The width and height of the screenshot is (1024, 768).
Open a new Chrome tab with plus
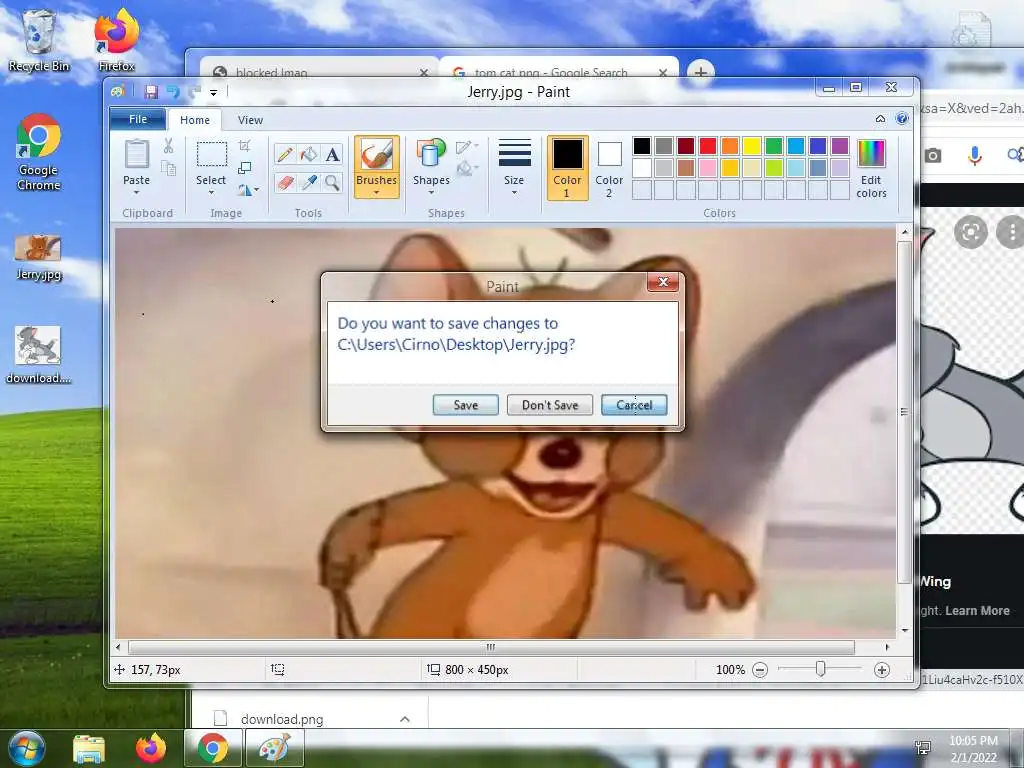click(x=701, y=71)
